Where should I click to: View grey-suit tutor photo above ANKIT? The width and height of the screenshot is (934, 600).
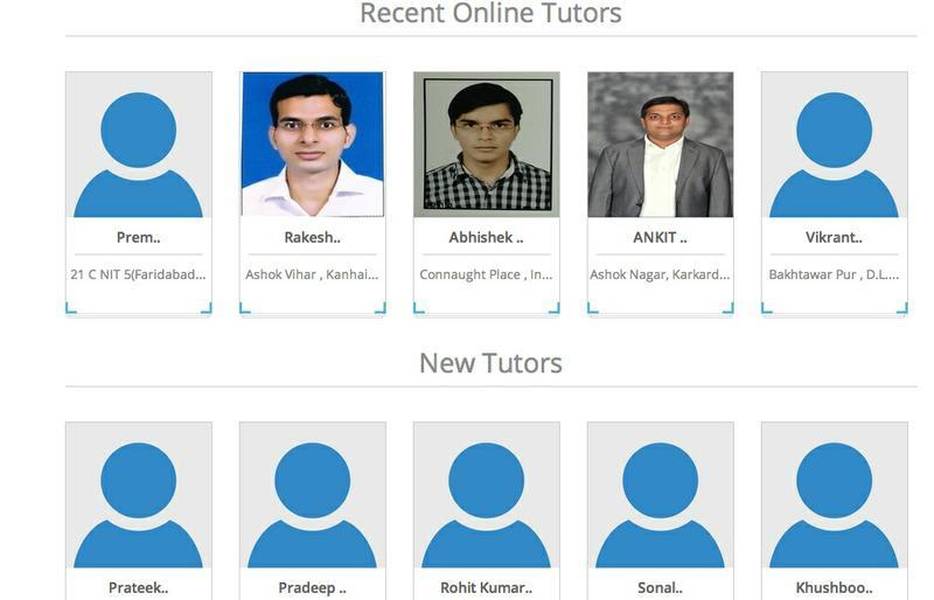coord(660,145)
